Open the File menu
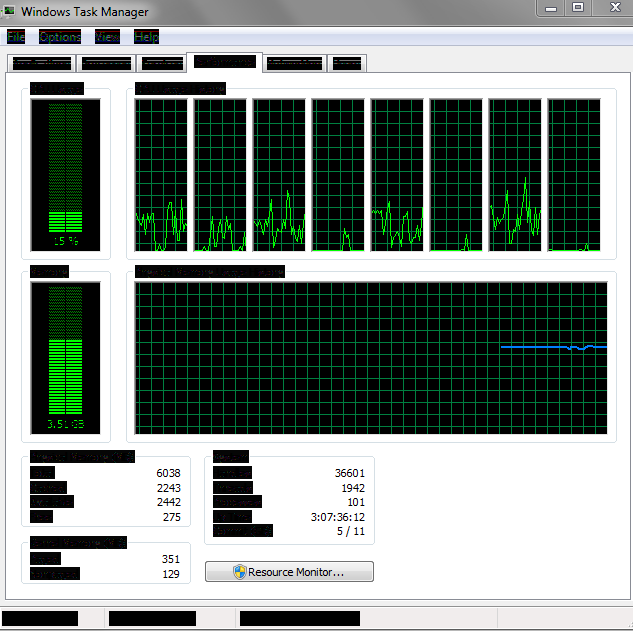 (16, 37)
